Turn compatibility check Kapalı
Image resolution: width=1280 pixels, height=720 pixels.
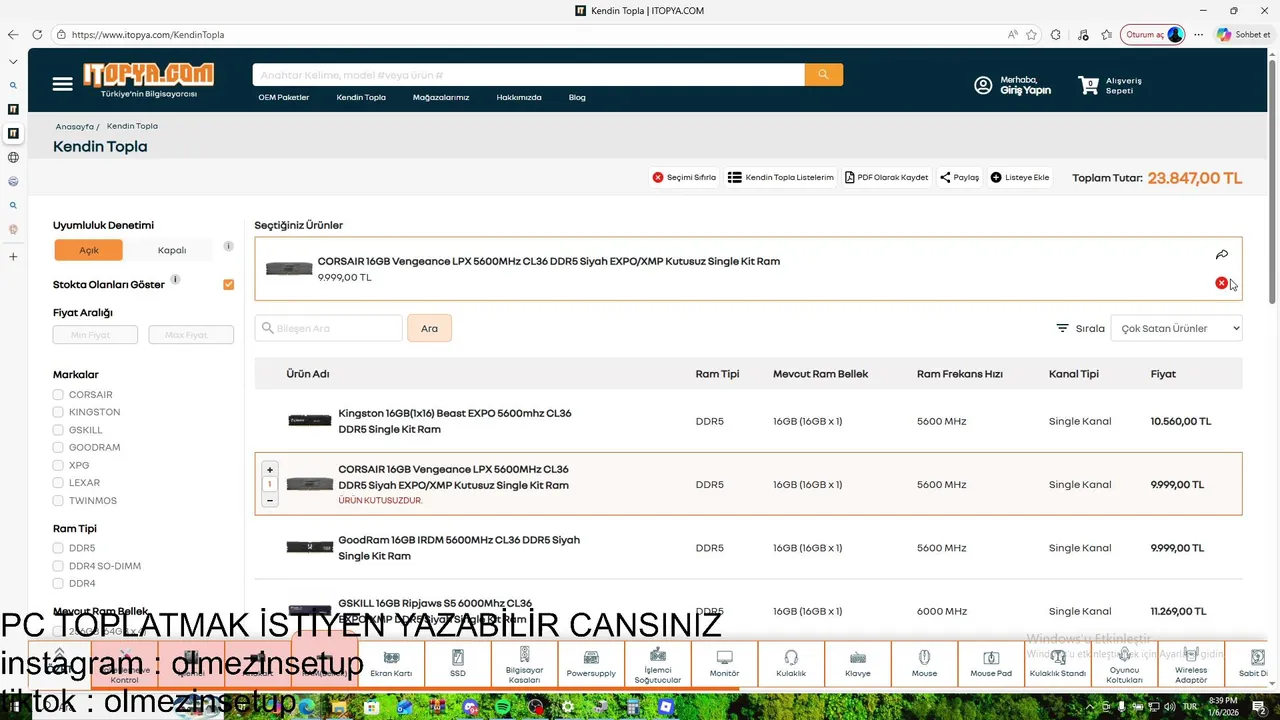172,250
